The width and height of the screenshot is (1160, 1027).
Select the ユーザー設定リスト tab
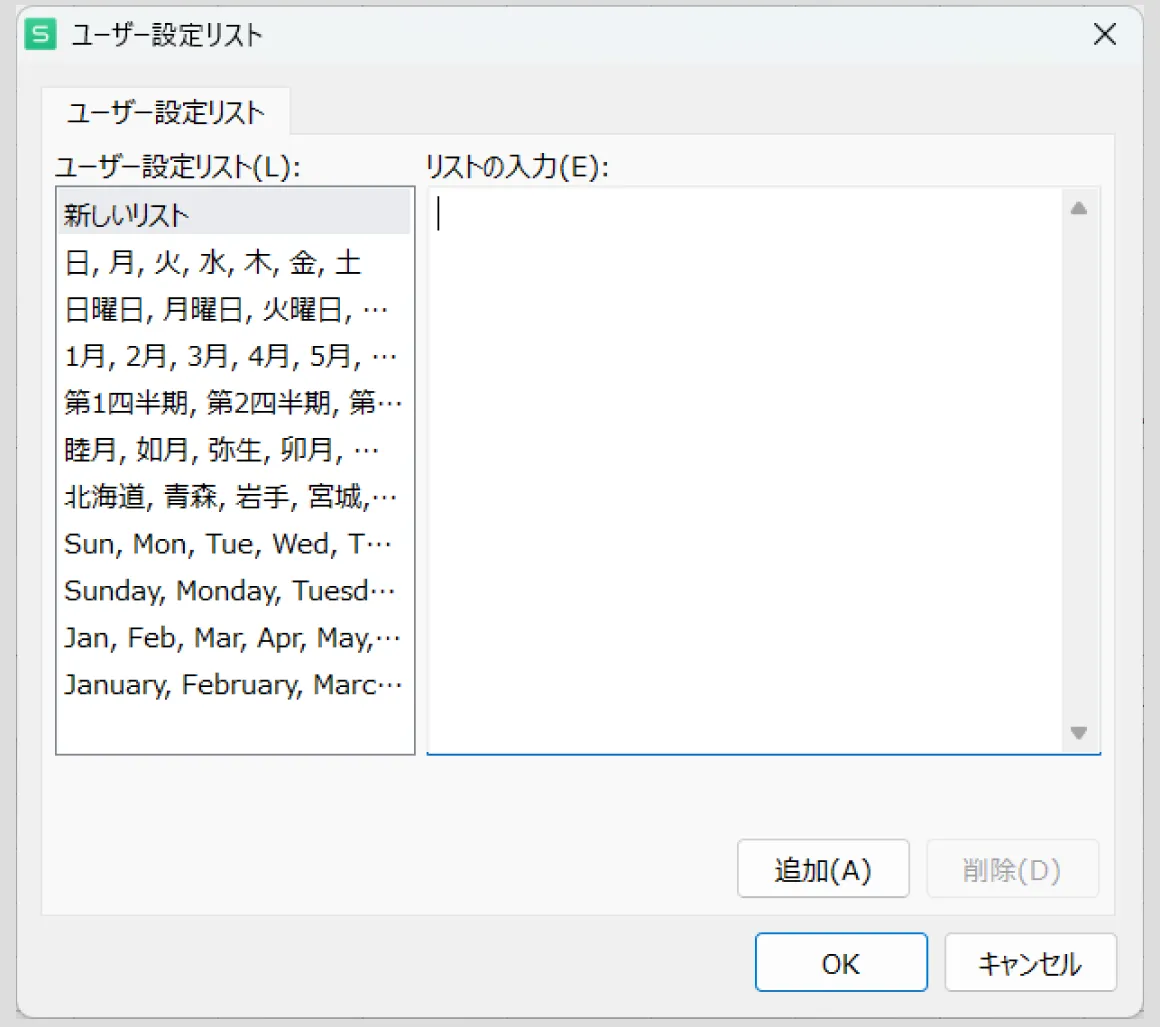pyautogui.click(x=166, y=112)
